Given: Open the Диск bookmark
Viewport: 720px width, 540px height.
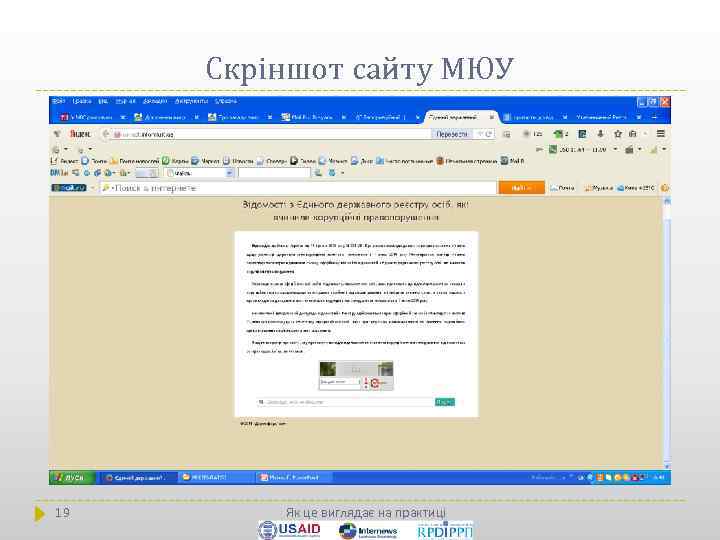Looking at the screenshot, I should (362, 161).
